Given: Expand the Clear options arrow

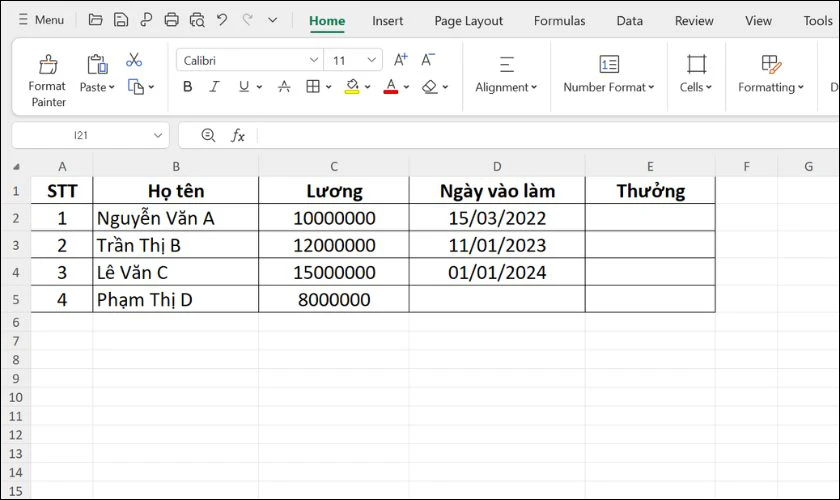Looking at the screenshot, I should click(x=445, y=87).
